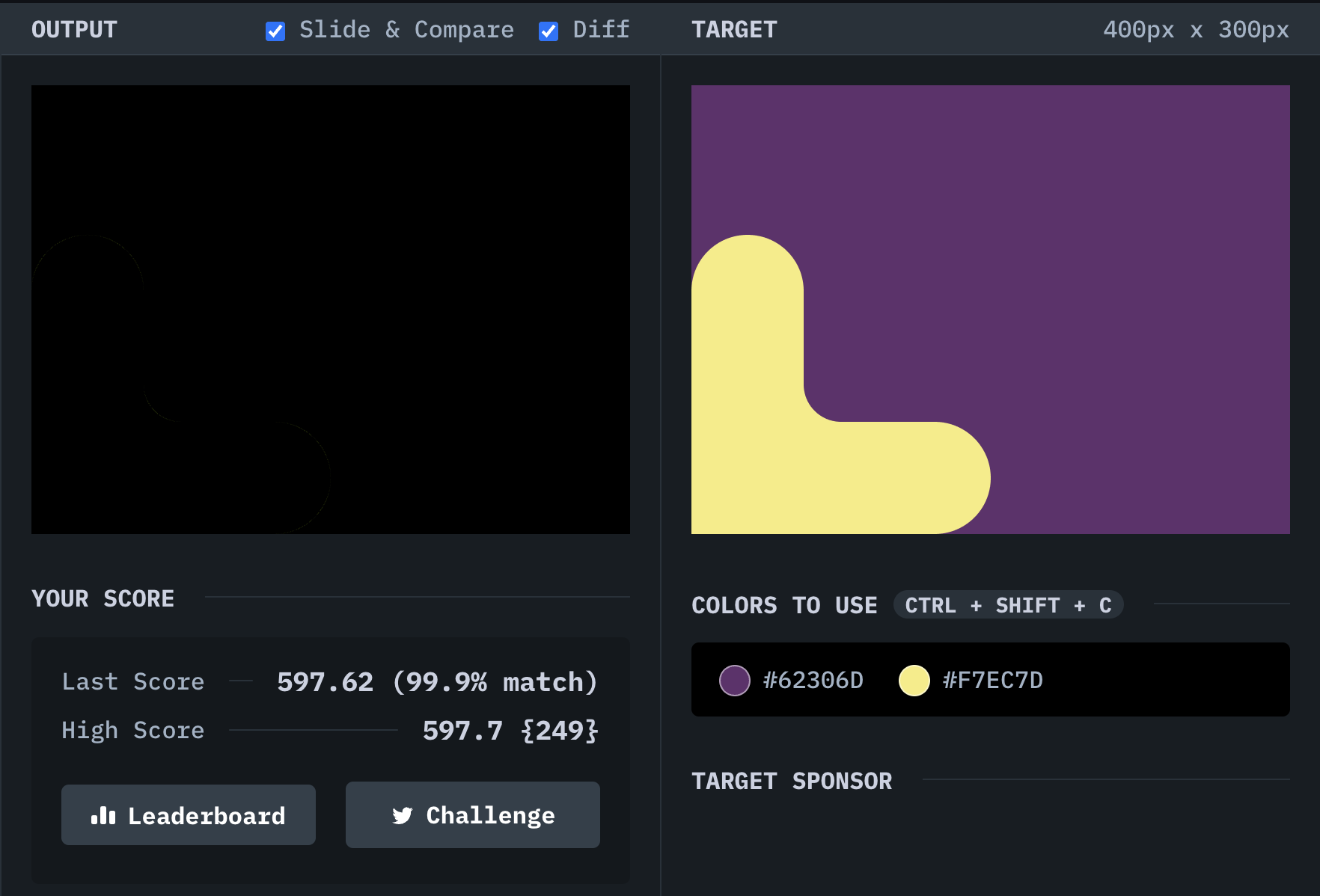Click the CTRL + SHIFT + C shortcut badge

(x=1009, y=605)
